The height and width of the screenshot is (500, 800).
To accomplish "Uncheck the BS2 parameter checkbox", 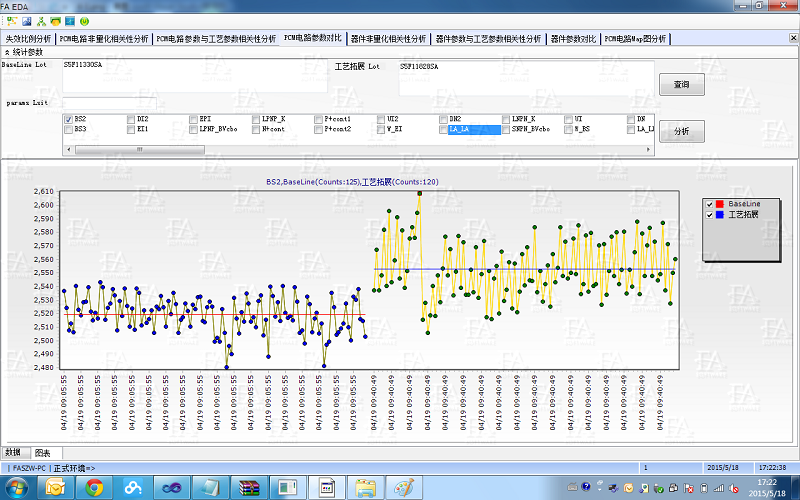I will pos(68,119).
